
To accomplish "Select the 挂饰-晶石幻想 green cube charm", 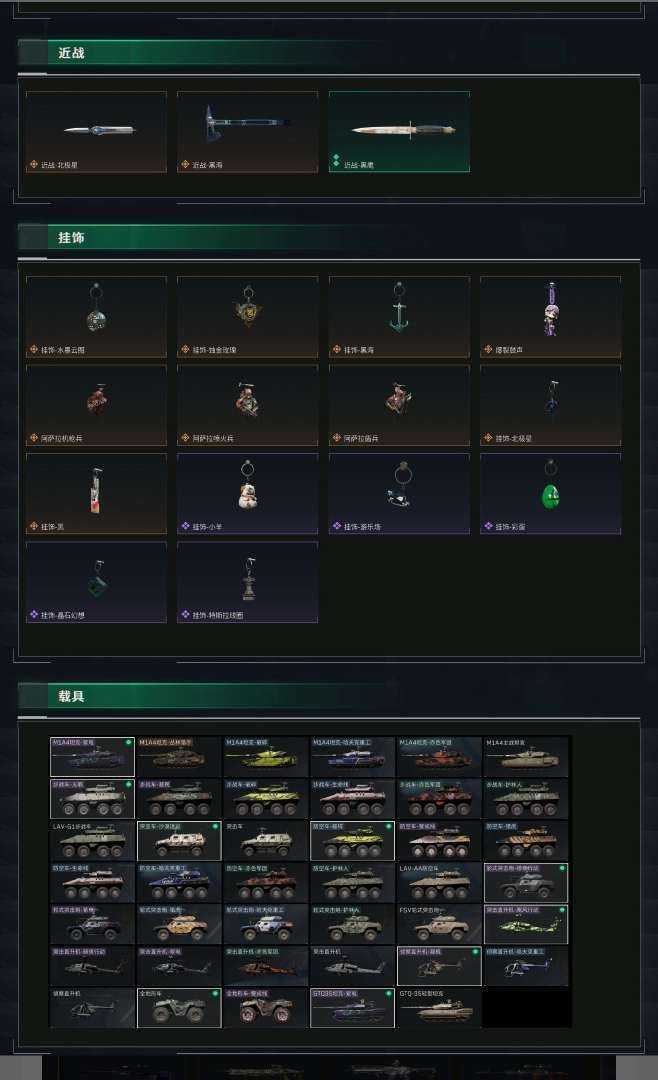I will click(96, 582).
